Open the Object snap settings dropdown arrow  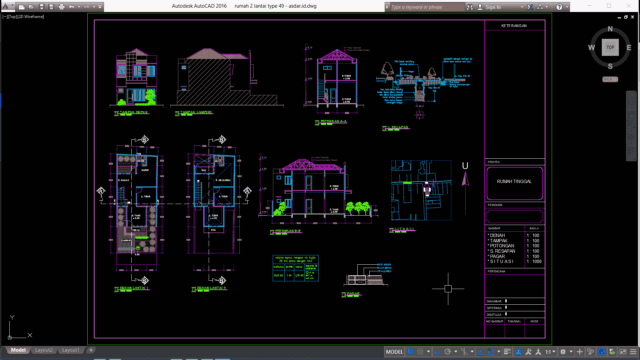pos(499,352)
